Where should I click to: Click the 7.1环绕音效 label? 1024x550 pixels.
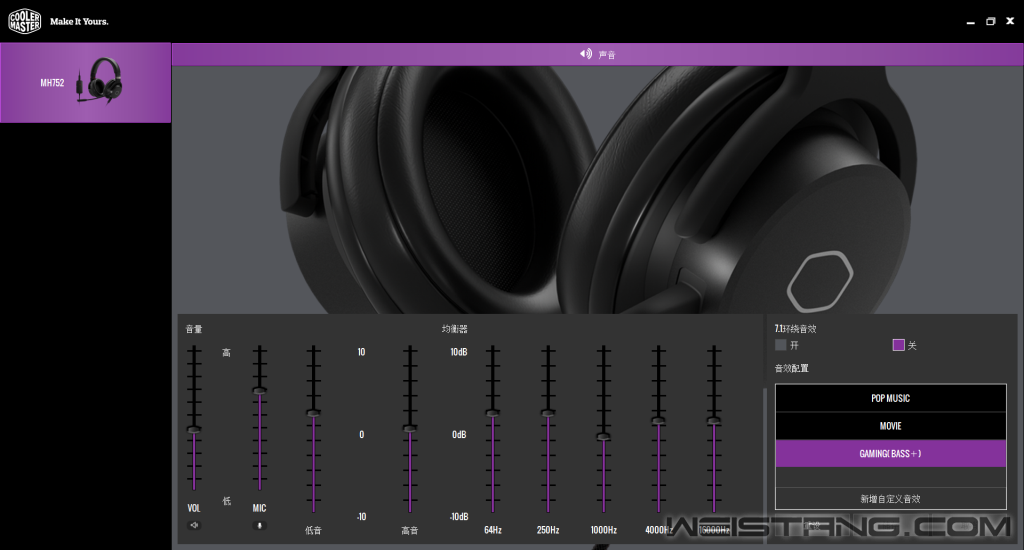pyautogui.click(x=795, y=329)
